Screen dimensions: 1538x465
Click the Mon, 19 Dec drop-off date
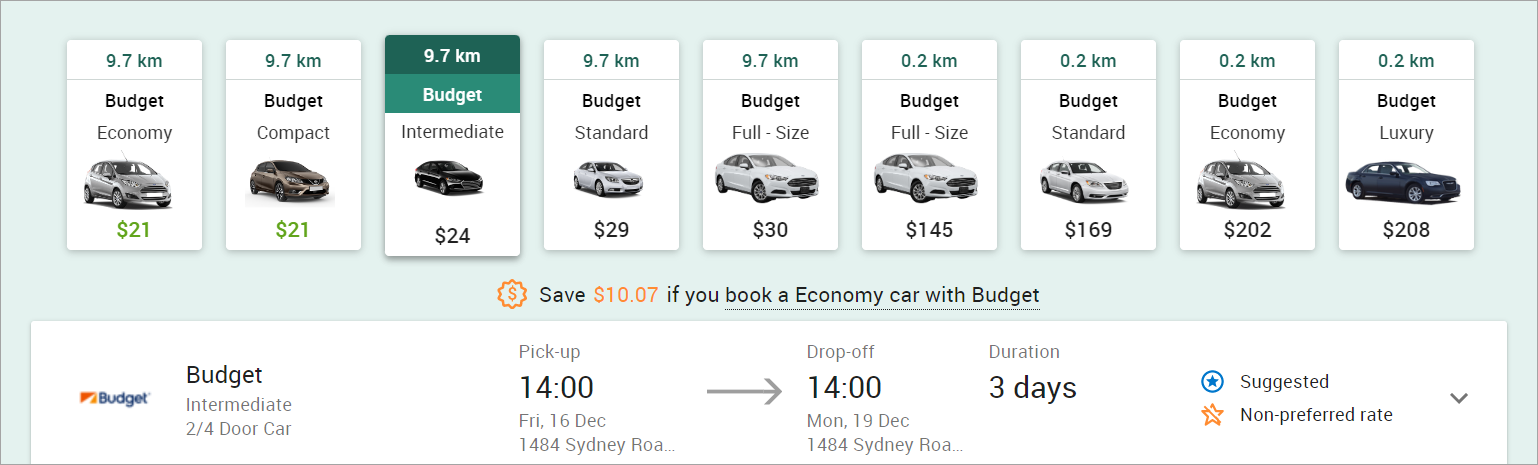[x=858, y=420]
